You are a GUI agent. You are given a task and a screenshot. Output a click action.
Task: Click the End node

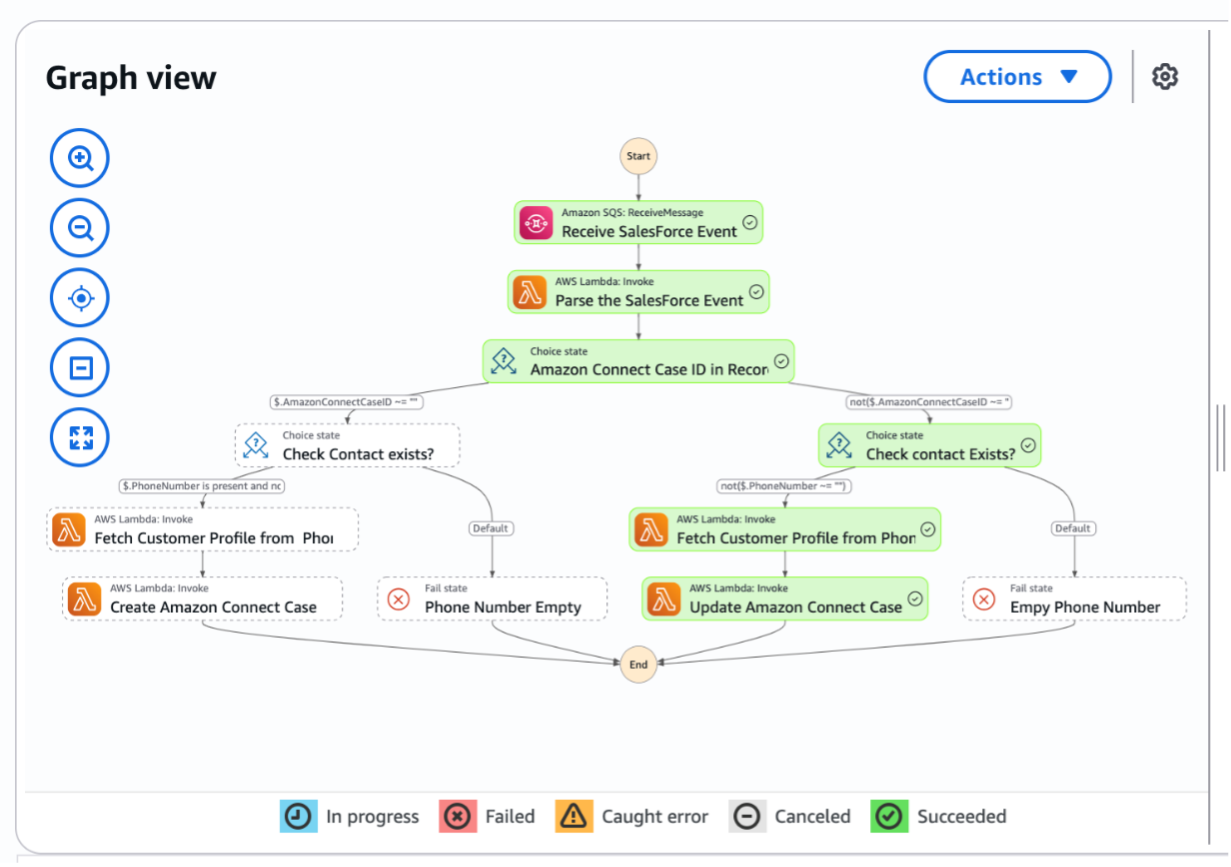pos(638,664)
